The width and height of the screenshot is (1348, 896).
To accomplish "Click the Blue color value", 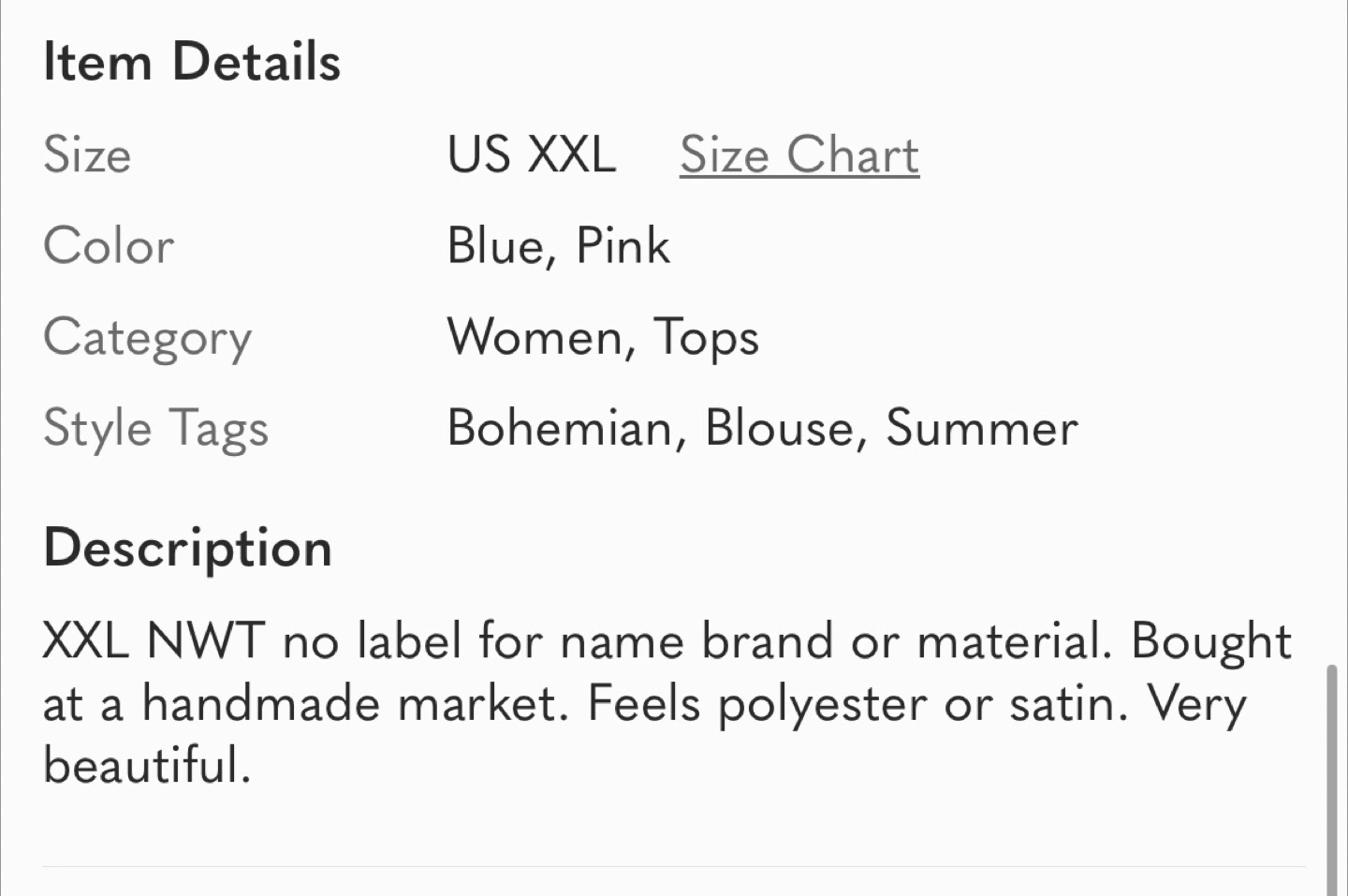I will click(x=496, y=246).
